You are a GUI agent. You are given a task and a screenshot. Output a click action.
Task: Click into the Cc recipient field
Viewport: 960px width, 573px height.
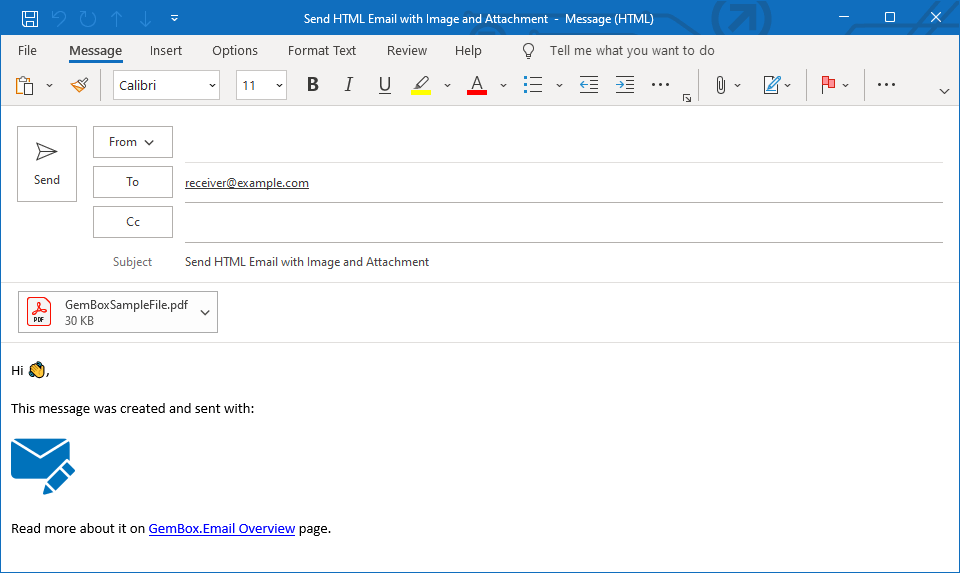[563, 222]
